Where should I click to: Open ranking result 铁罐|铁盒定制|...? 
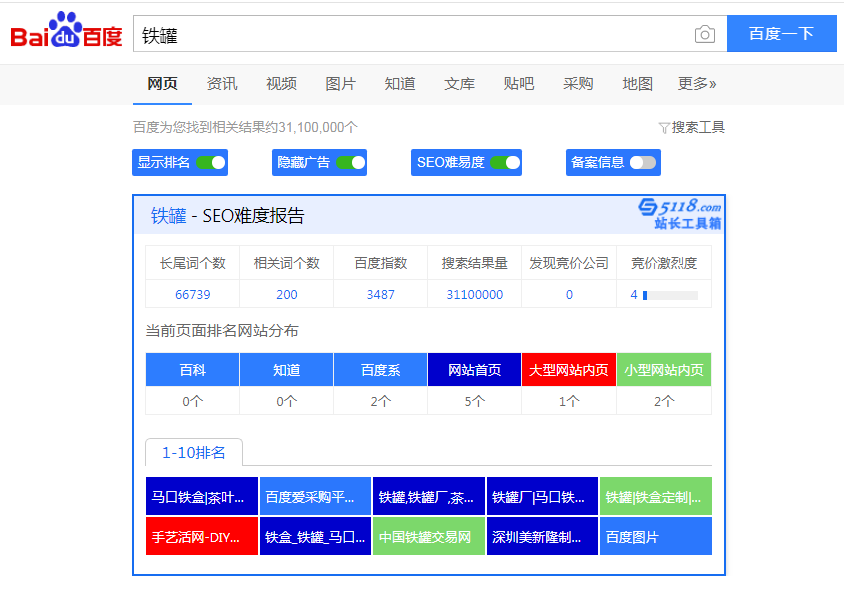coord(656,496)
